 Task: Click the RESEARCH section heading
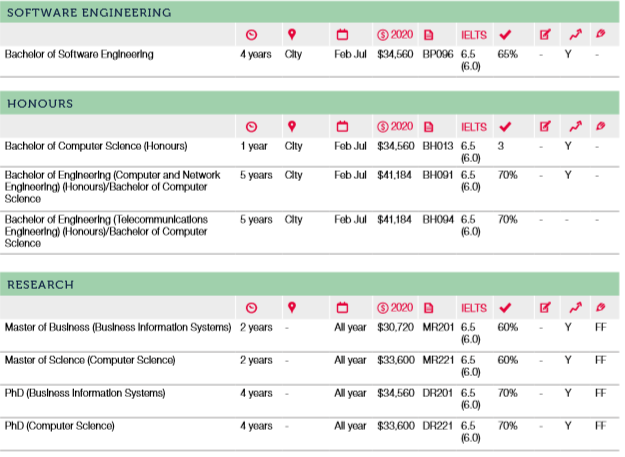(41, 285)
